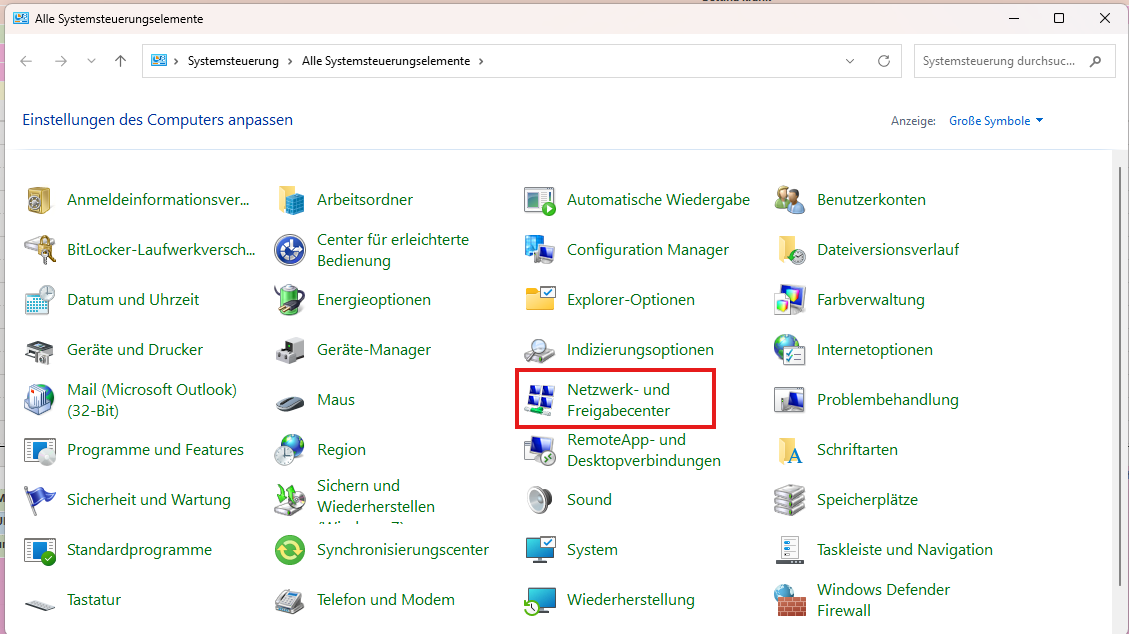Click the Synchronisierungscenter icon

(290, 550)
